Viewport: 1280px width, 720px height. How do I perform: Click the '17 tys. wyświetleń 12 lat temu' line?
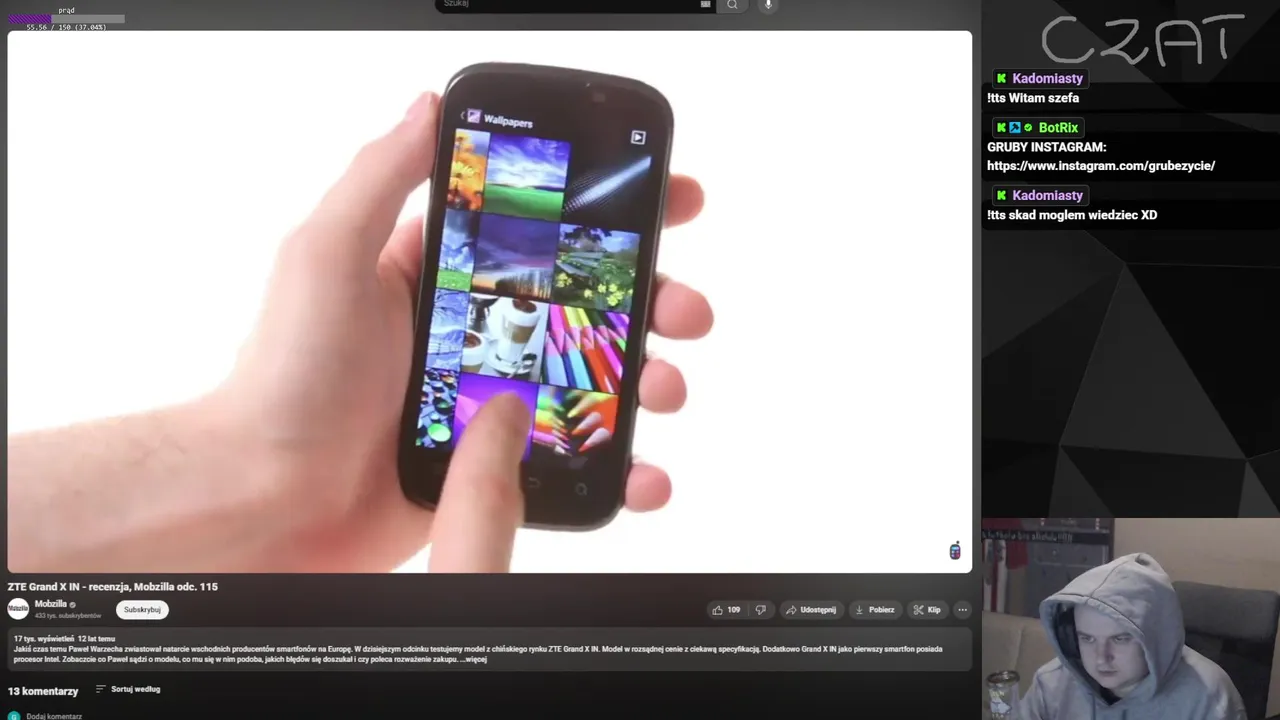(x=64, y=638)
